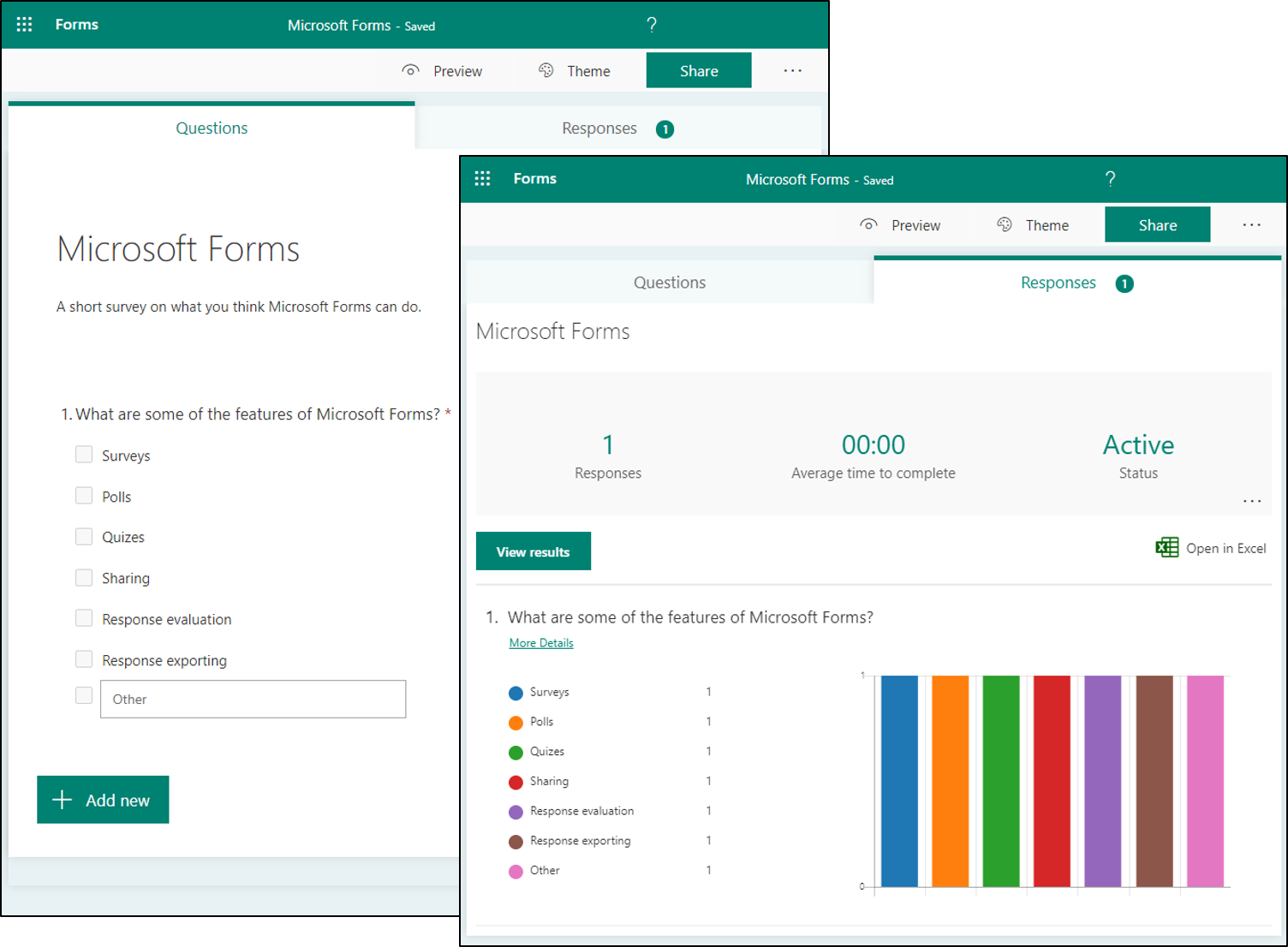Open the Theme palette icon

1004,224
